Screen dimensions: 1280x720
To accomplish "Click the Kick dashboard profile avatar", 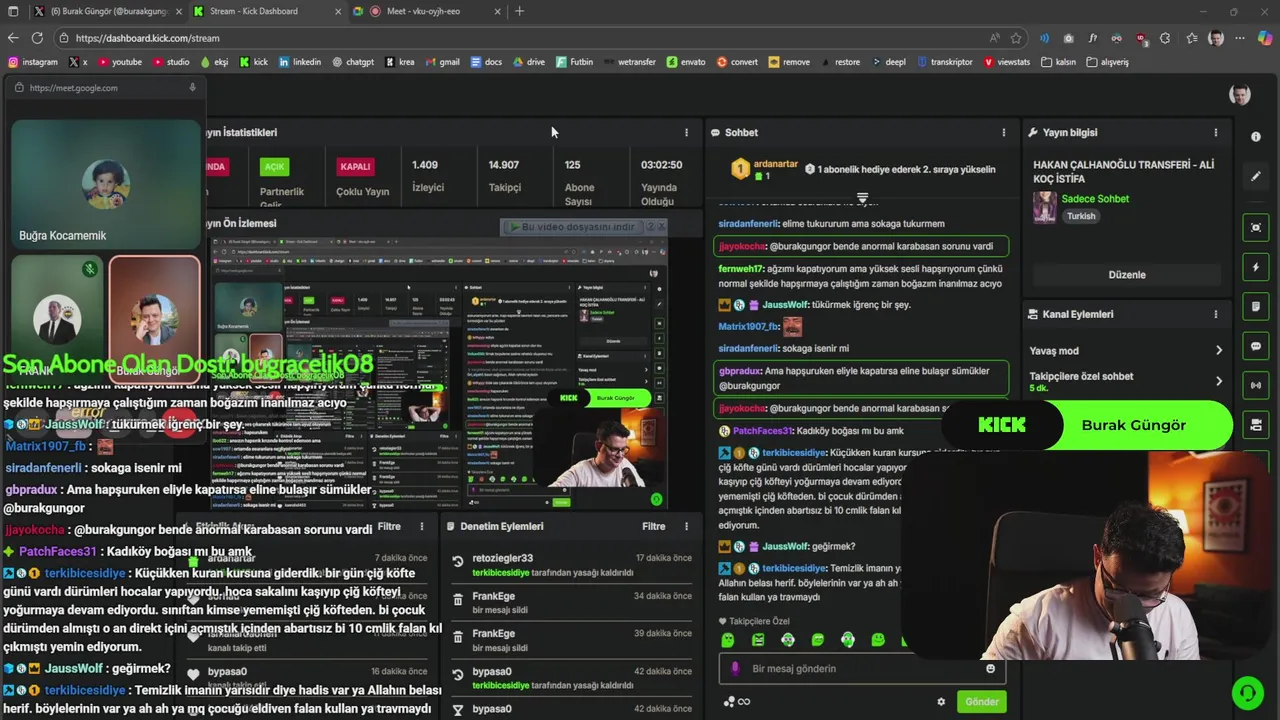I will coord(1240,95).
